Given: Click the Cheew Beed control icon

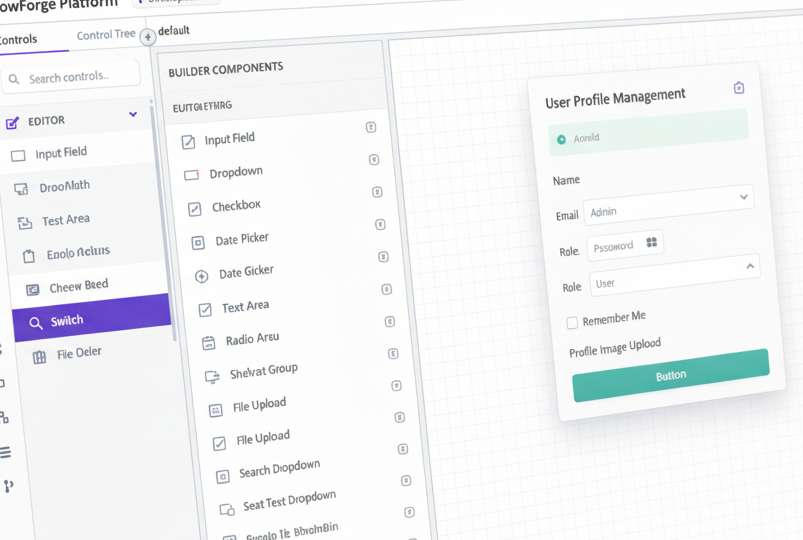Looking at the screenshot, I should (x=32, y=289).
